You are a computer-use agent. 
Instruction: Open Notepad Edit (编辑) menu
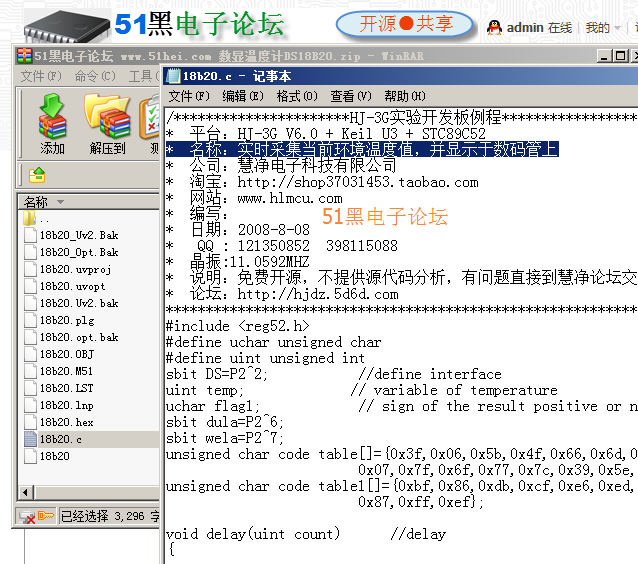(x=243, y=96)
